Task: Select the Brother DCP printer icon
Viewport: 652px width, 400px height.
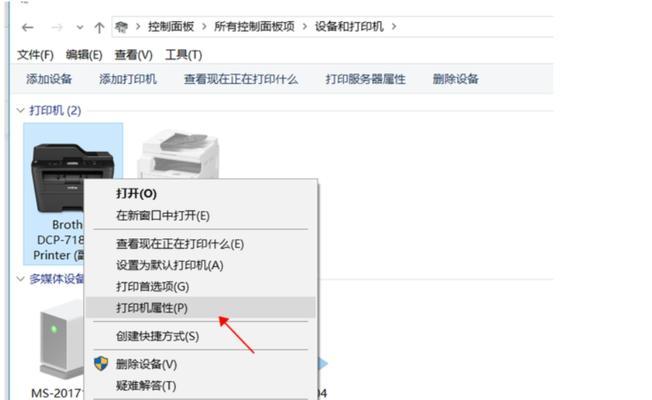Action: [72, 177]
